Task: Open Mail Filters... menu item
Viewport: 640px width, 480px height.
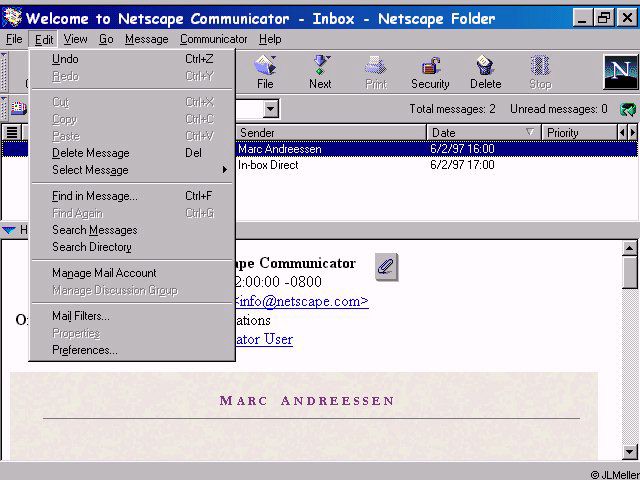Action: point(132,316)
